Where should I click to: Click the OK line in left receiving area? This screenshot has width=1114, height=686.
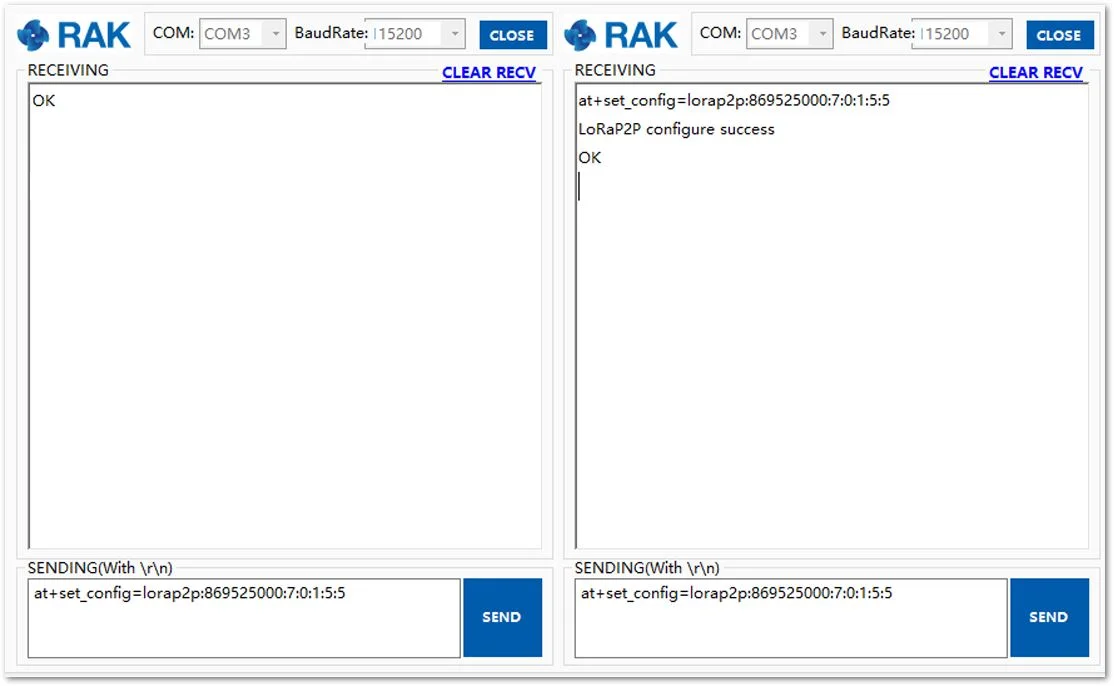43,101
